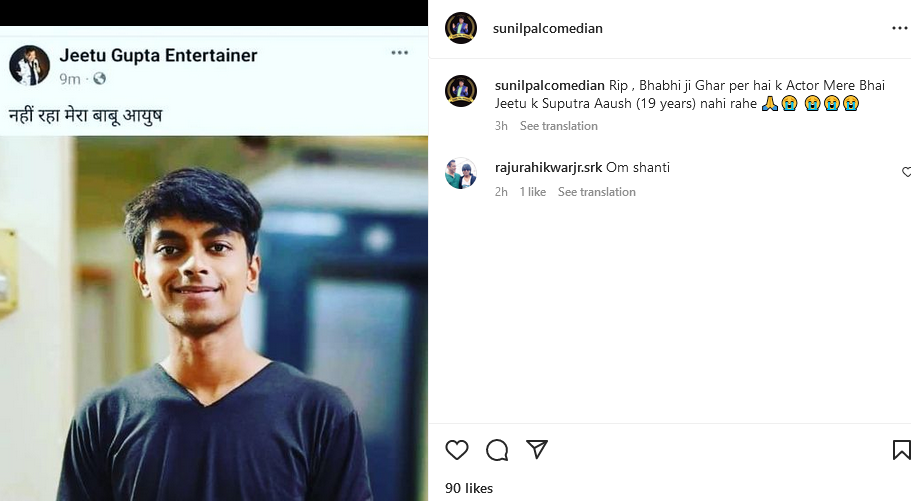Open sunilpalcomedian's avatar in the post header
Viewport: 911px width, 501px height.
pos(461,28)
